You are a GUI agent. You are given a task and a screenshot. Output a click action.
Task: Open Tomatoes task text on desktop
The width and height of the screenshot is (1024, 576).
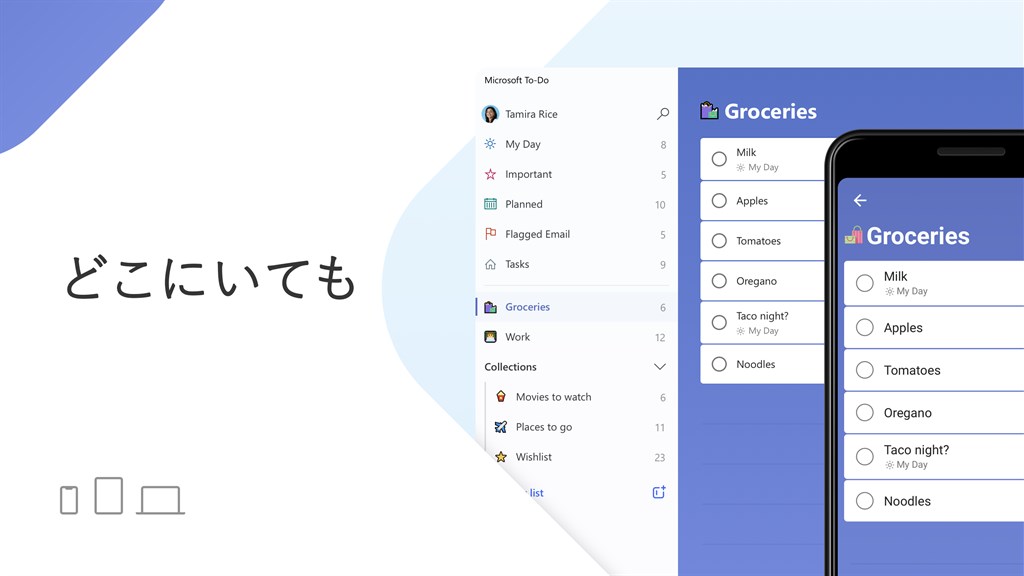pyautogui.click(x=758, y=241)
